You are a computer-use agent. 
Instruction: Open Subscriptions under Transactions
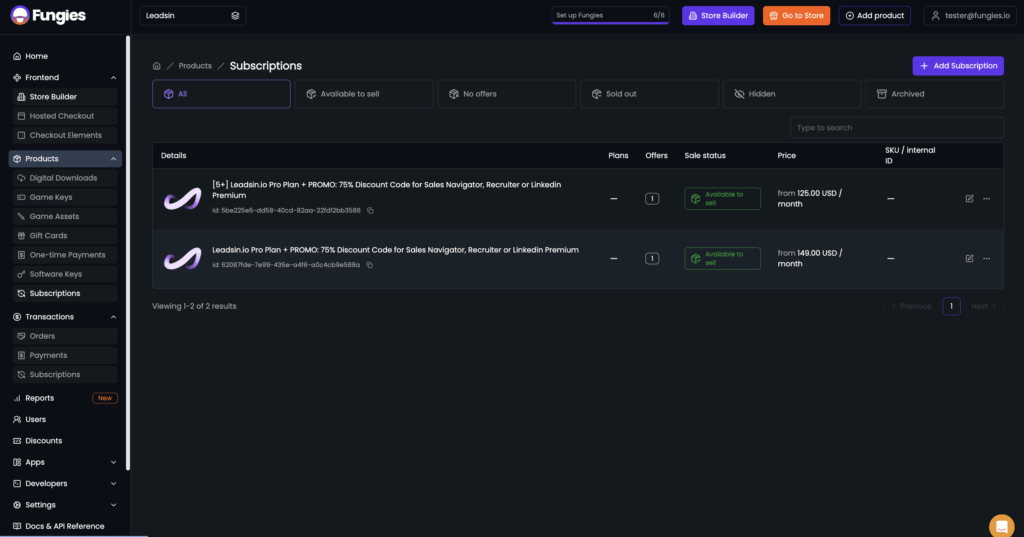click(64, 374)
